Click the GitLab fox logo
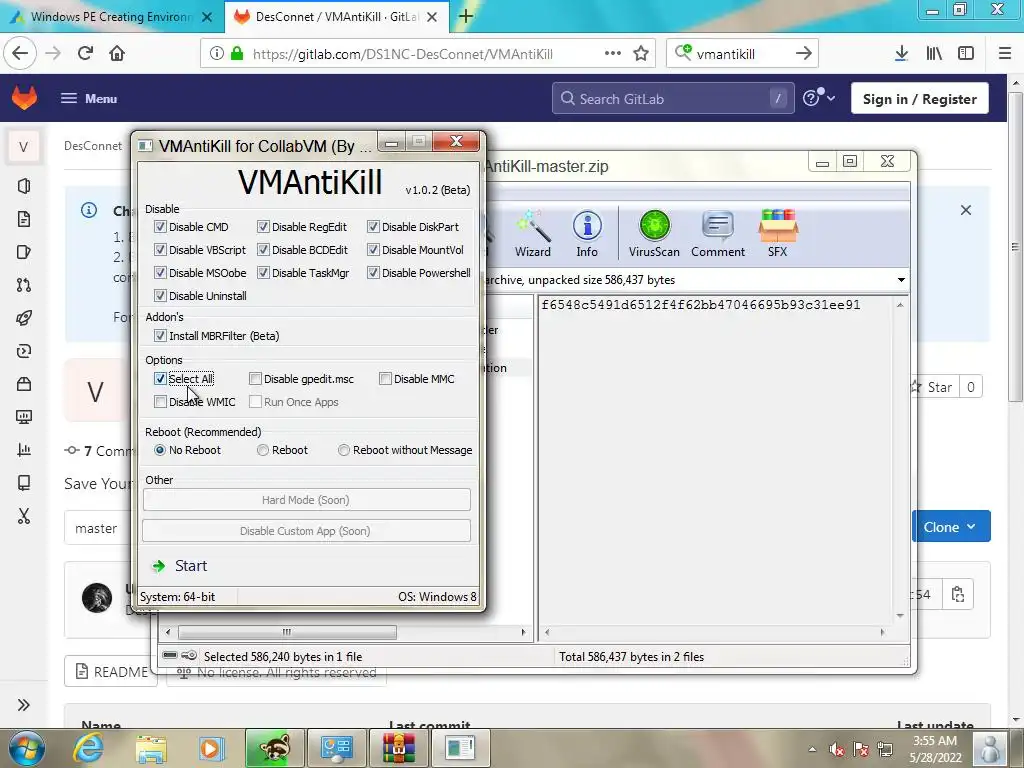1024x768 pixels. (x=24, y=98)
